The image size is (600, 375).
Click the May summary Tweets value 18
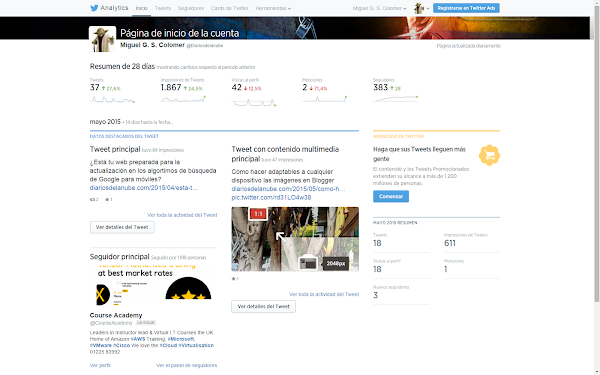[377, 243]
